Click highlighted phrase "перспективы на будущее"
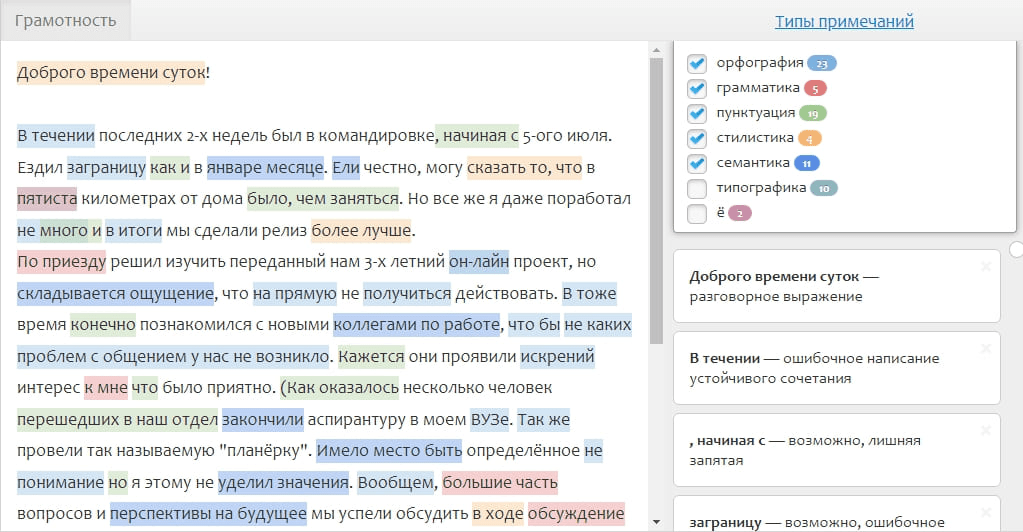Screen dimensions: 1023x532 point(208,514)
